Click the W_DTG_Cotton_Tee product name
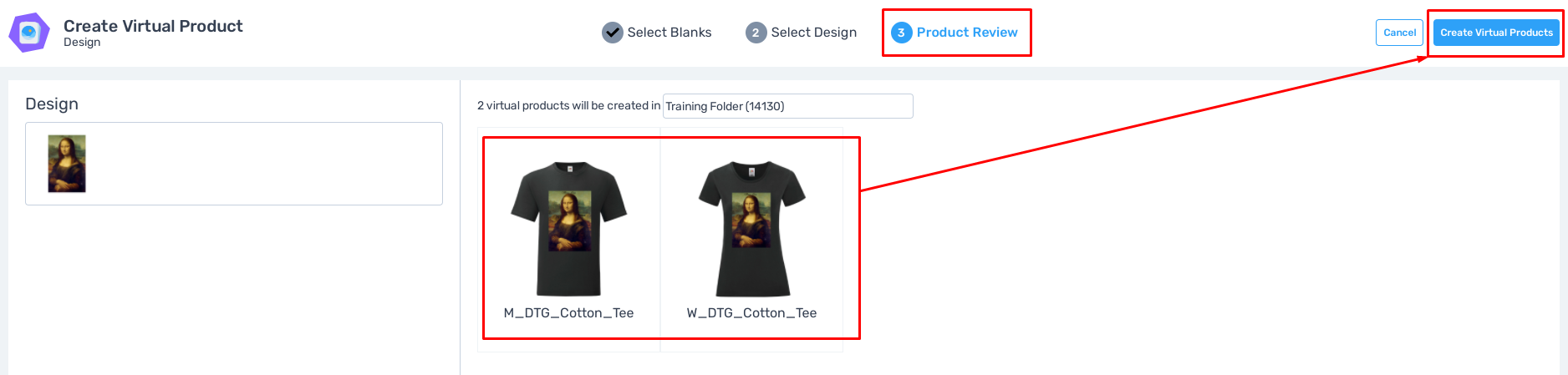1568x375 pixels. coord(751,313)
